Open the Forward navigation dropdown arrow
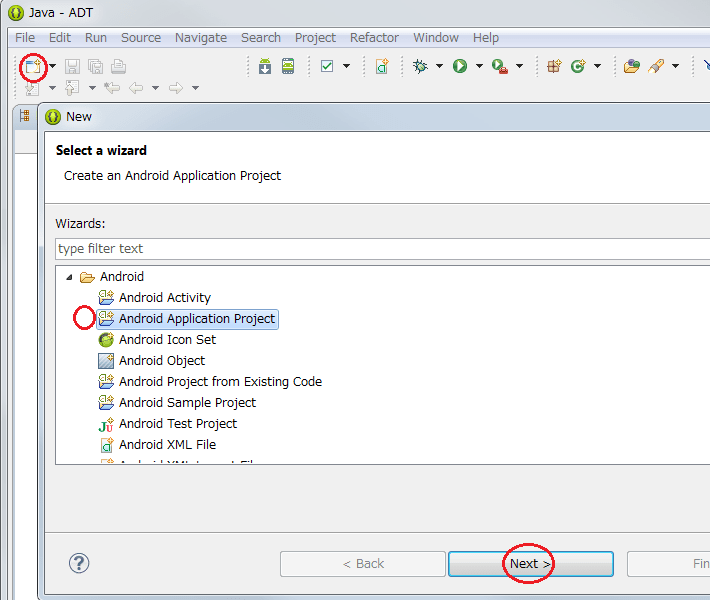The image size is (710, 600). coord(195,88)
